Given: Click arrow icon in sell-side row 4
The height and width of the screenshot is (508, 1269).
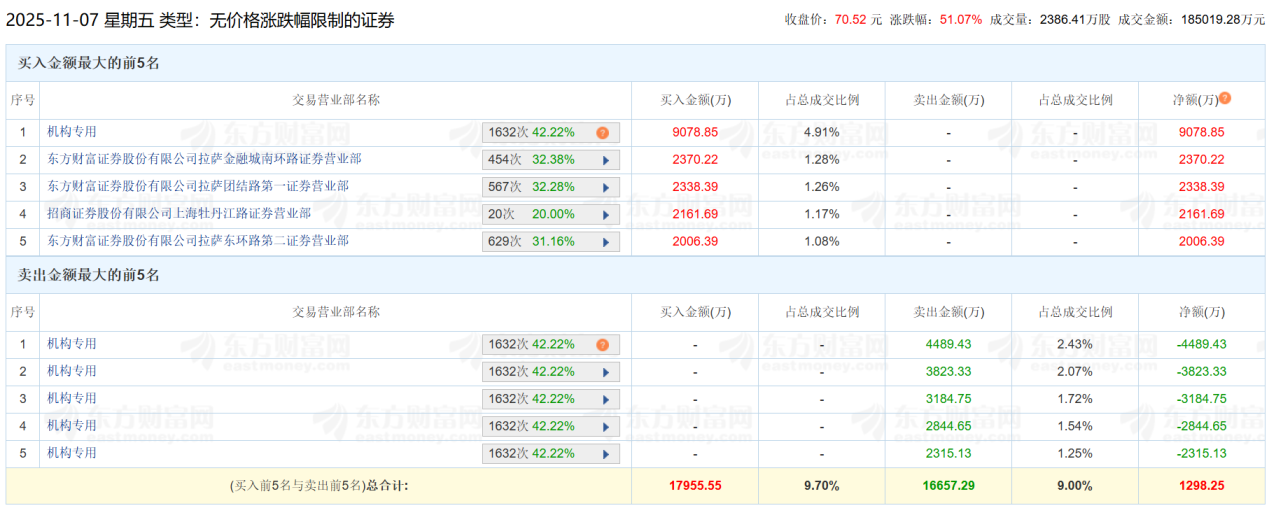Looking at the screenshot, I should (x=605, y=427).
